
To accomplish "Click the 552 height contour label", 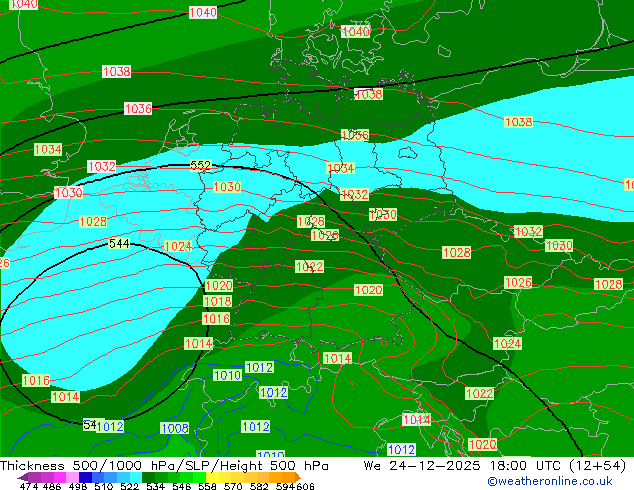I will click(201, 165).
